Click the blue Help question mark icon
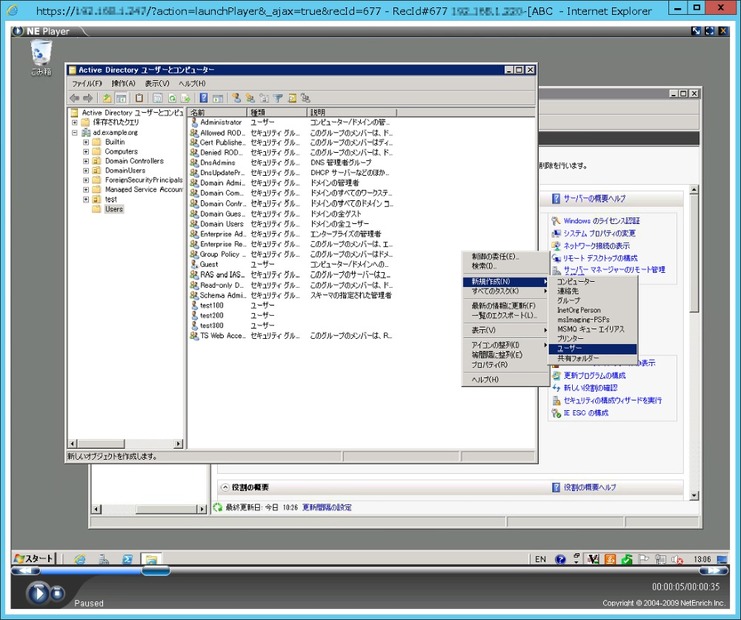Screen dimensions: 741x620 click(x=204, y=98)
